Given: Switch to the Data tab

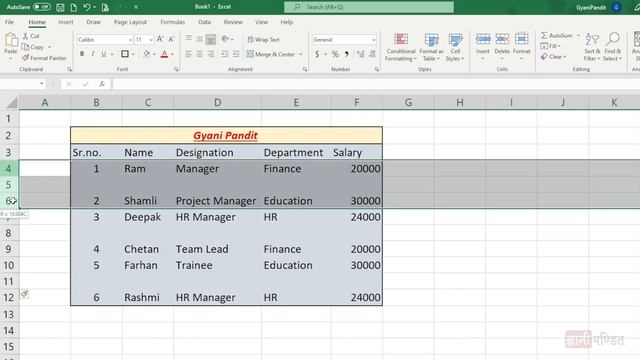Looking at the screenshot, I should (x=204, y=22).
